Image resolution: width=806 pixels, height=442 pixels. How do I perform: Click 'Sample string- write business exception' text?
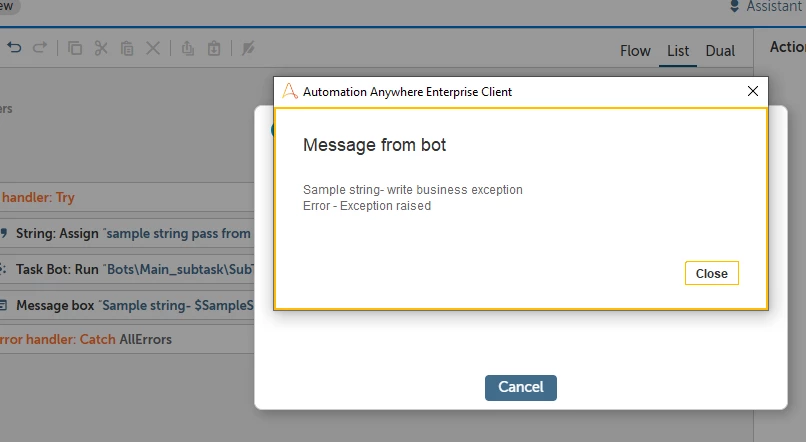point(413,190)
